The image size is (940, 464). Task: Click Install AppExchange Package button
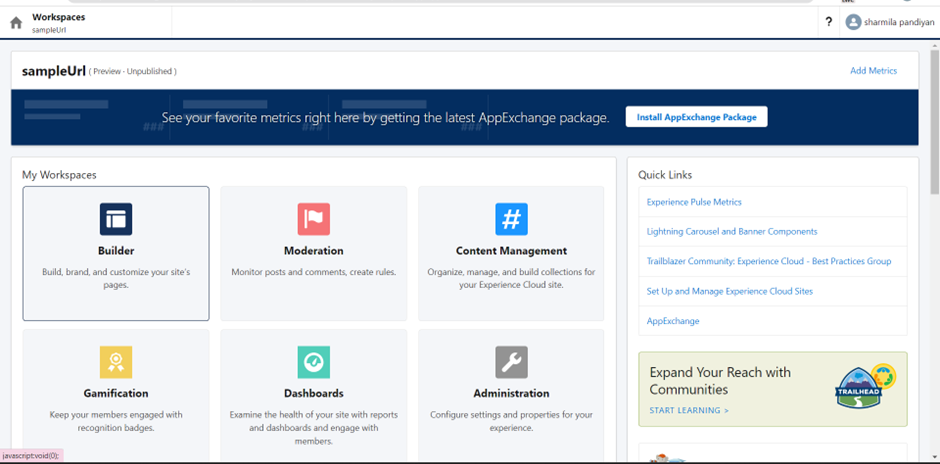pos(697,117)
